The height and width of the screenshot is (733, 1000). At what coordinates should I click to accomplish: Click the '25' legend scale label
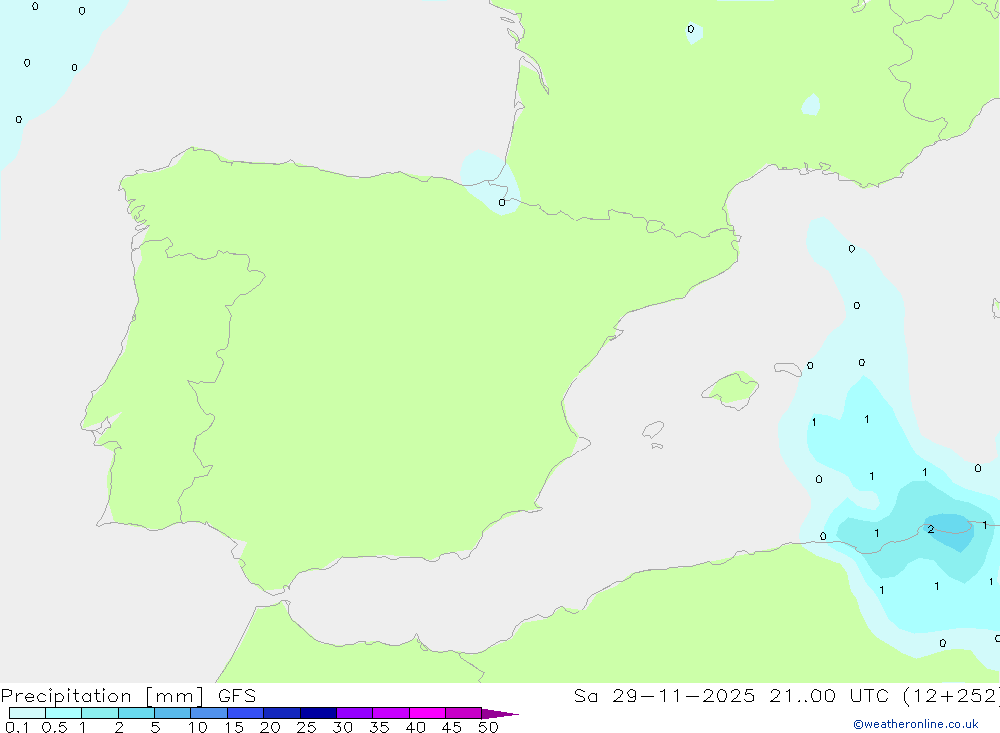pyautogui.click(x=306, y=727)
